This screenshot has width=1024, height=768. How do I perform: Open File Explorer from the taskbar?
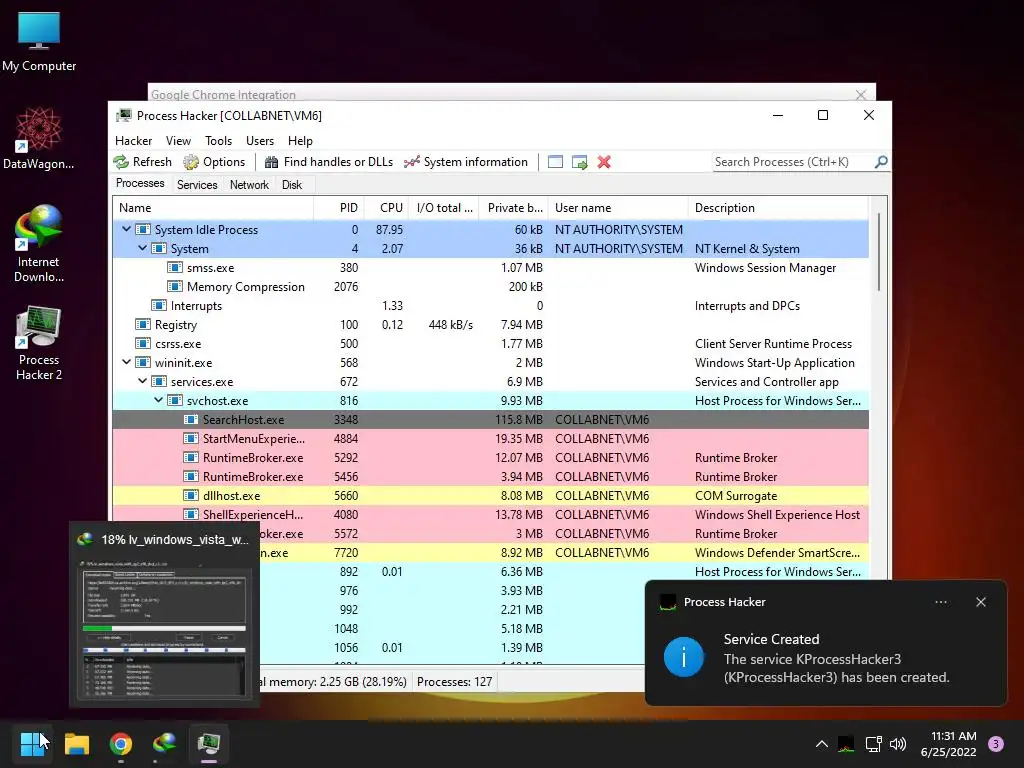coord(76,743)
